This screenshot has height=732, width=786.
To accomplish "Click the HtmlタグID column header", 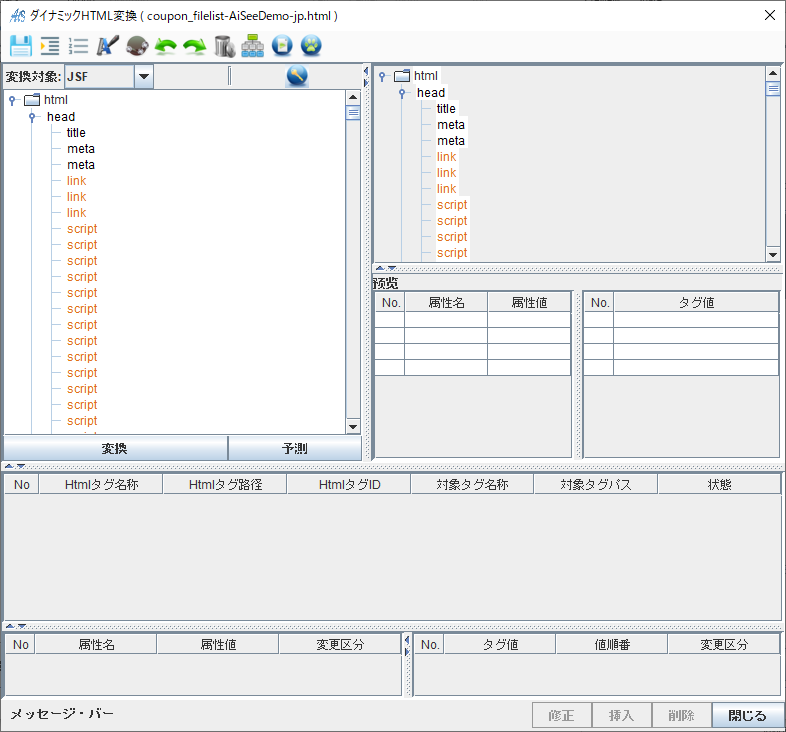I will (x=349, y=485).
